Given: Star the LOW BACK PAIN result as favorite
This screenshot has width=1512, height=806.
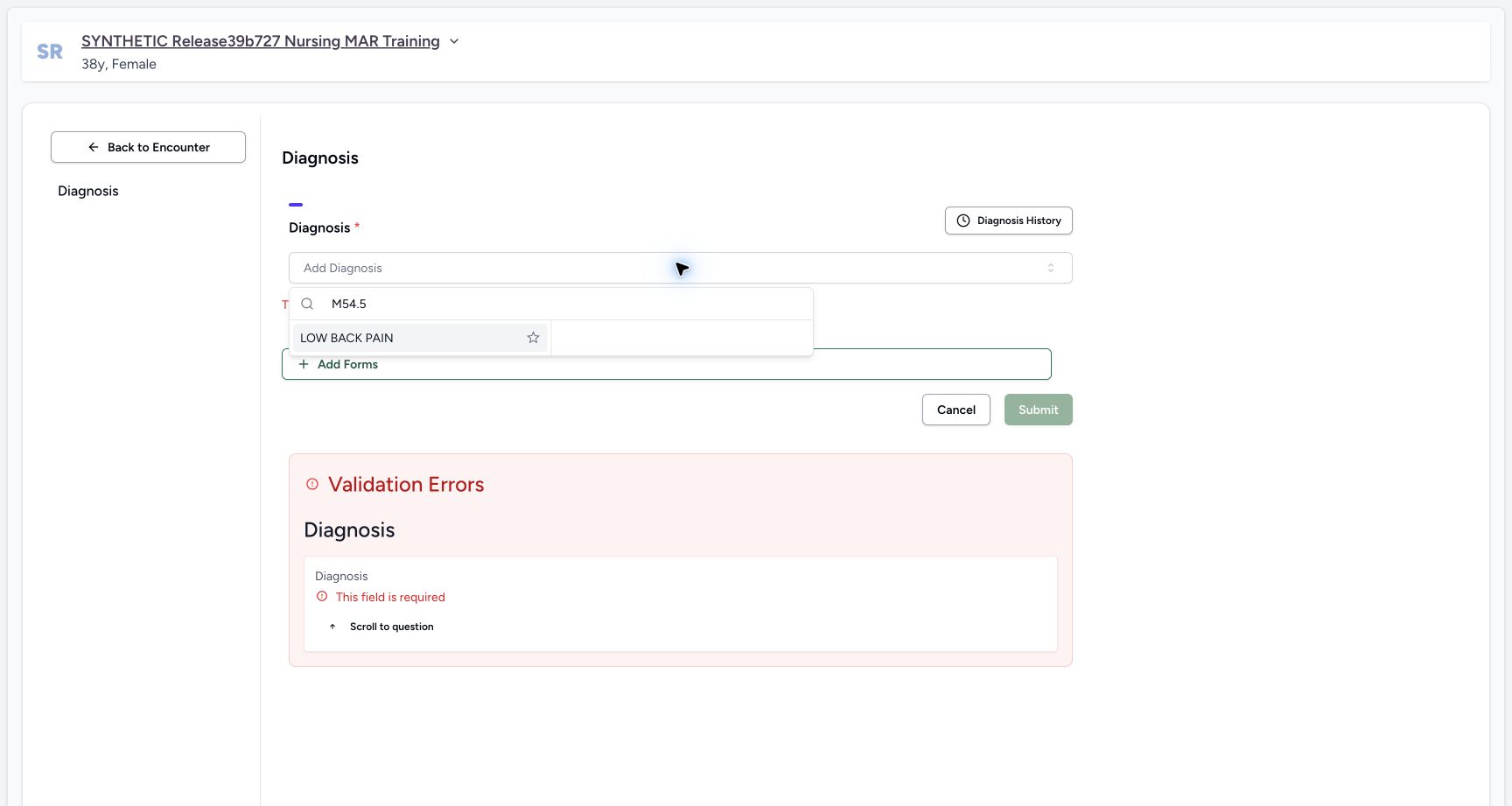Looking at the screenshot, I should point(533,338).
